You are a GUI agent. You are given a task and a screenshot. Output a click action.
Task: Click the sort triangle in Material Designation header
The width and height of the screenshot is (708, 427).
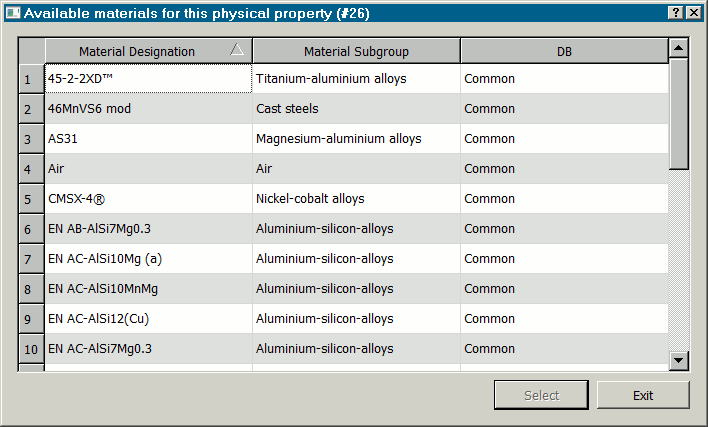pos(236,50)
